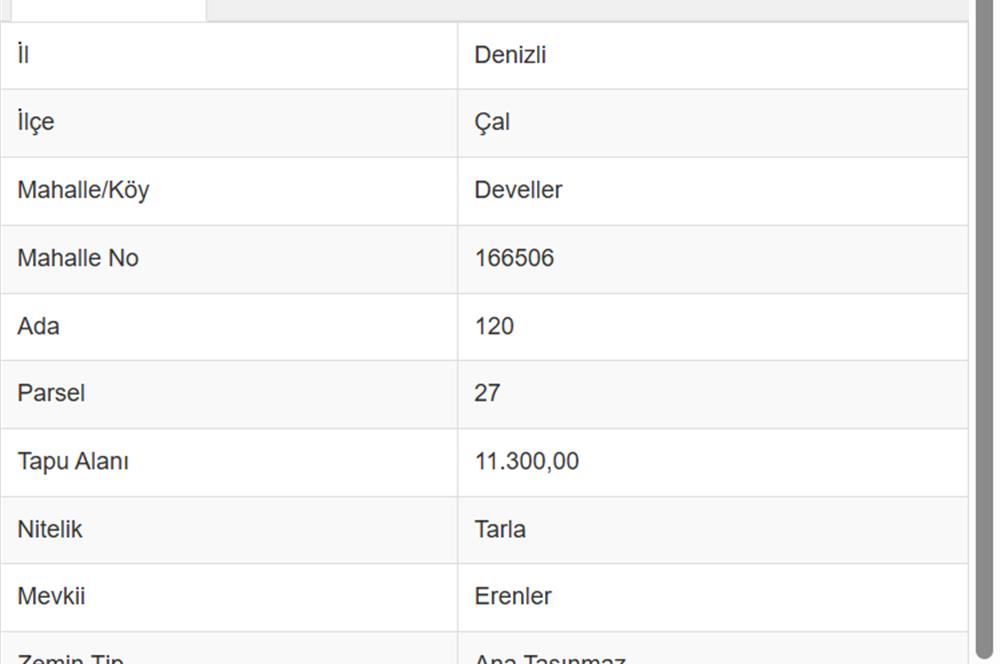
Task: Select the active tab above the table
Action: pos(107,9)
